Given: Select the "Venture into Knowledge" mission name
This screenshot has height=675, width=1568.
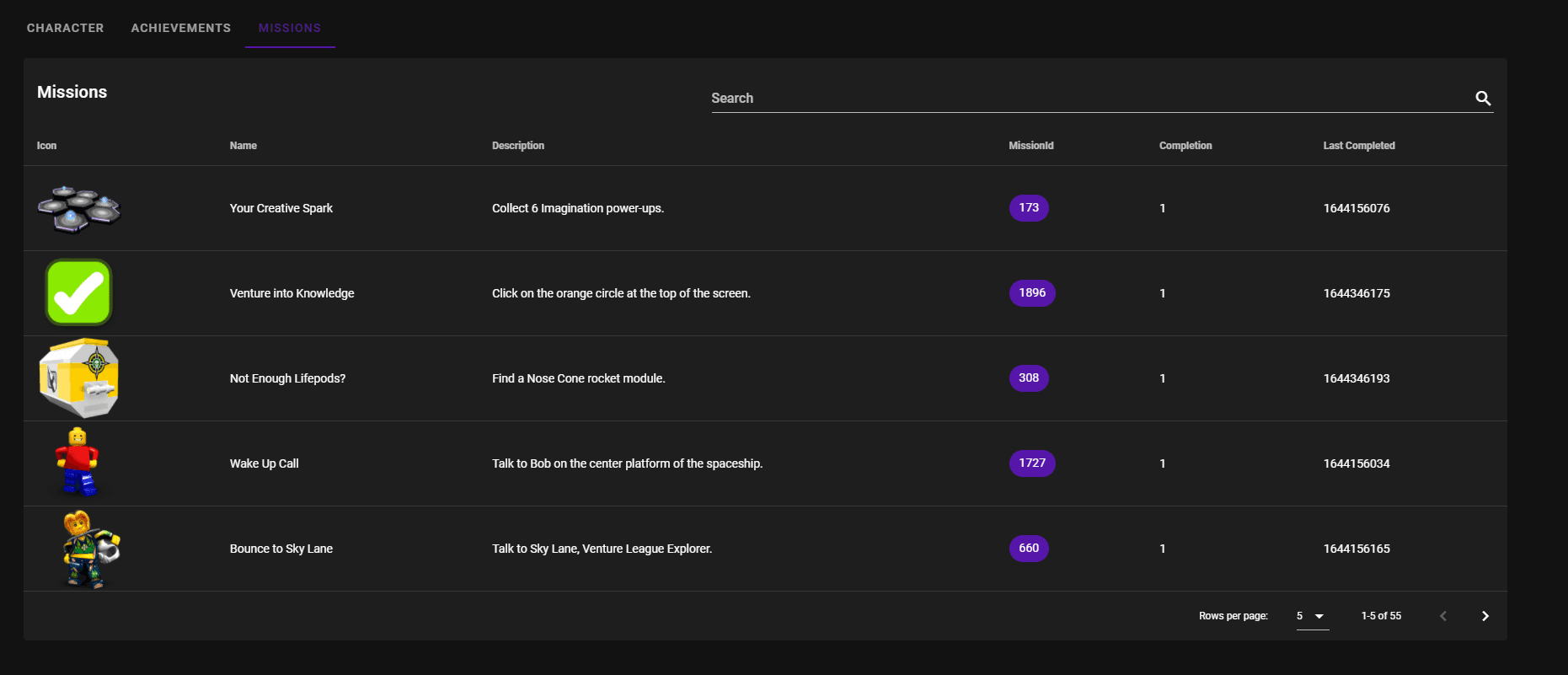Looking at the screenshot, I should [x=292, y=293].
